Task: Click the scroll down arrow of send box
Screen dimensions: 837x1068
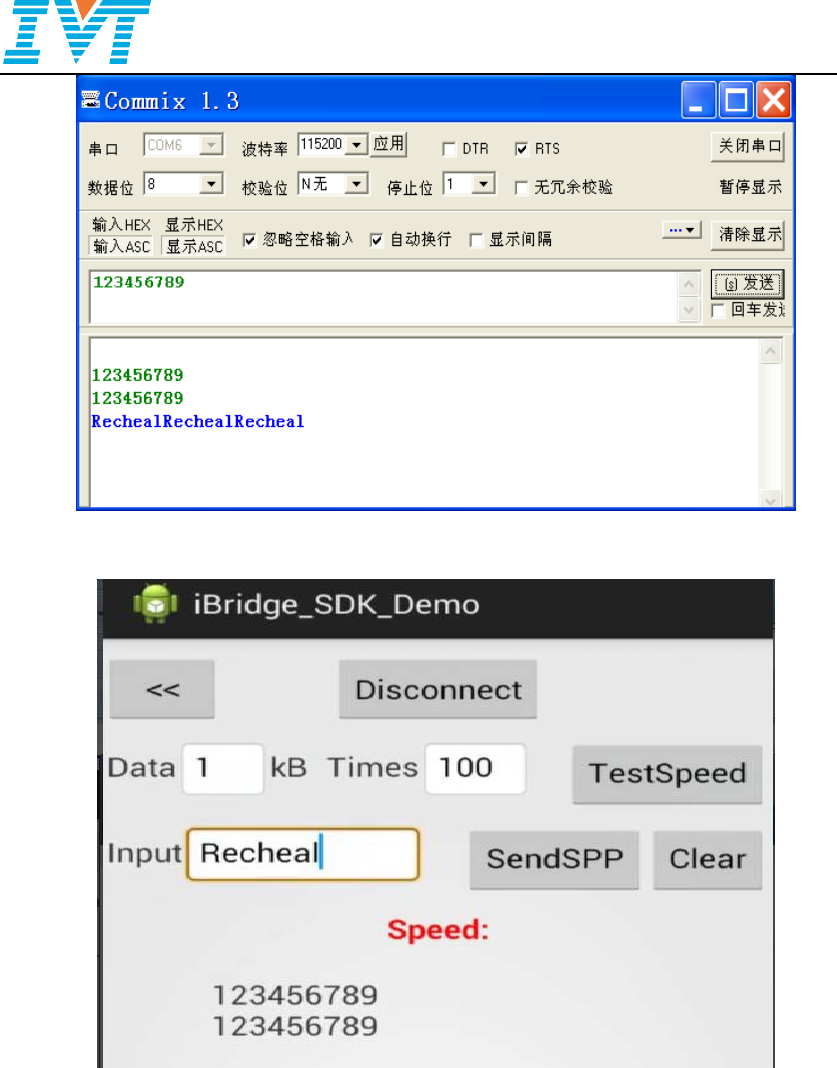Action: coord(689,311)
